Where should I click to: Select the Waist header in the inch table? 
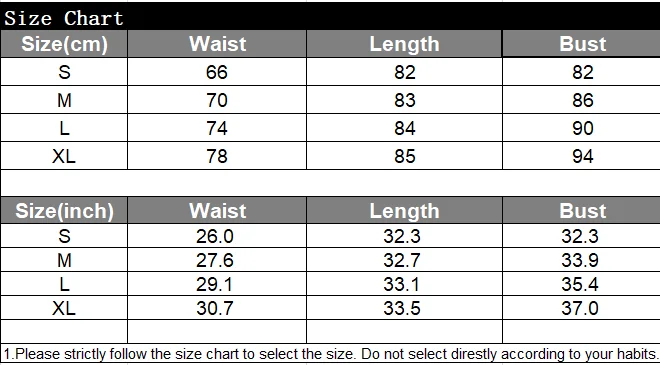pyautogui.click(x=217, y=210)
